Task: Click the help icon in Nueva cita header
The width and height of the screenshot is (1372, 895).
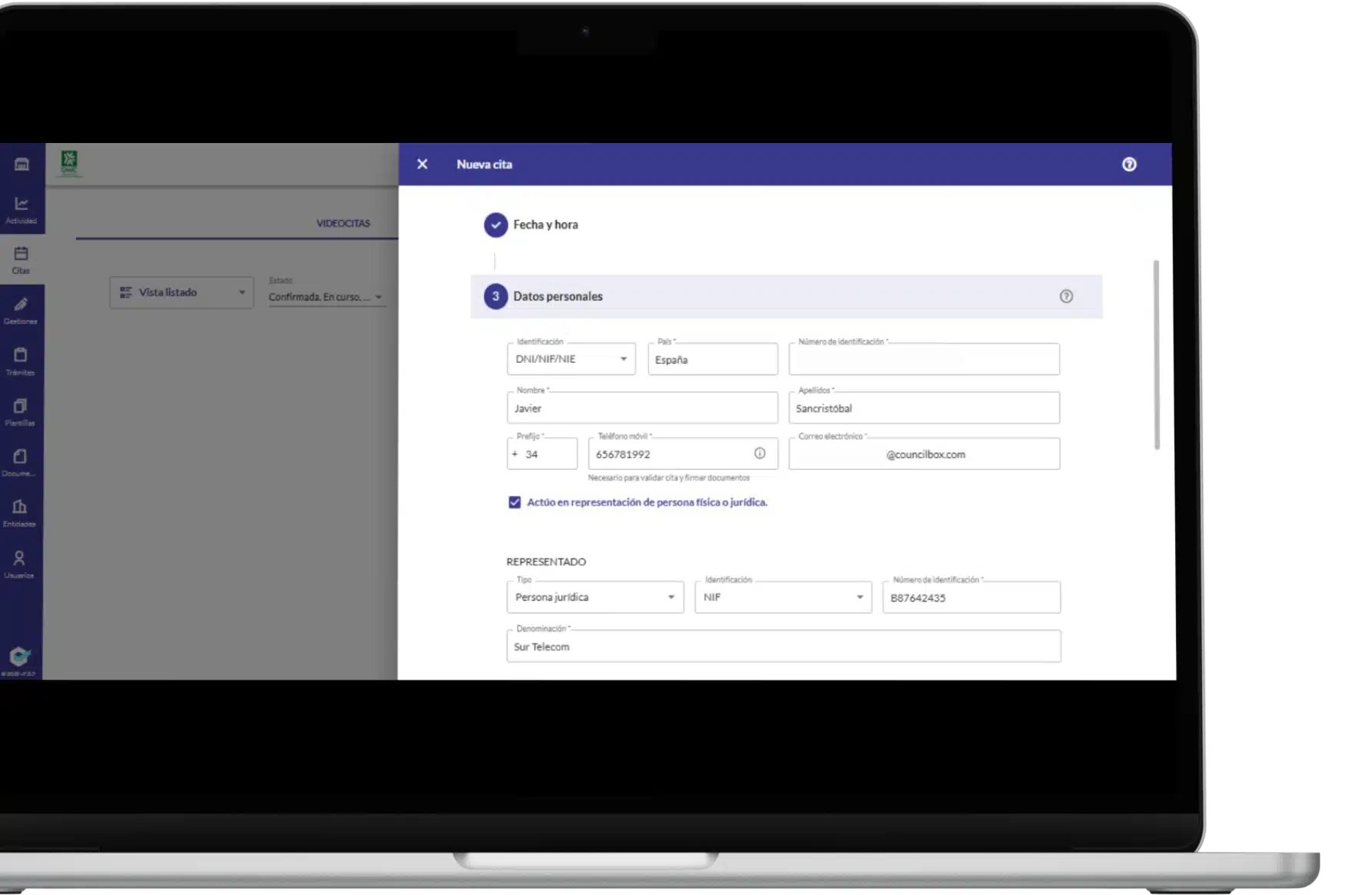Action: point(1129,164)
